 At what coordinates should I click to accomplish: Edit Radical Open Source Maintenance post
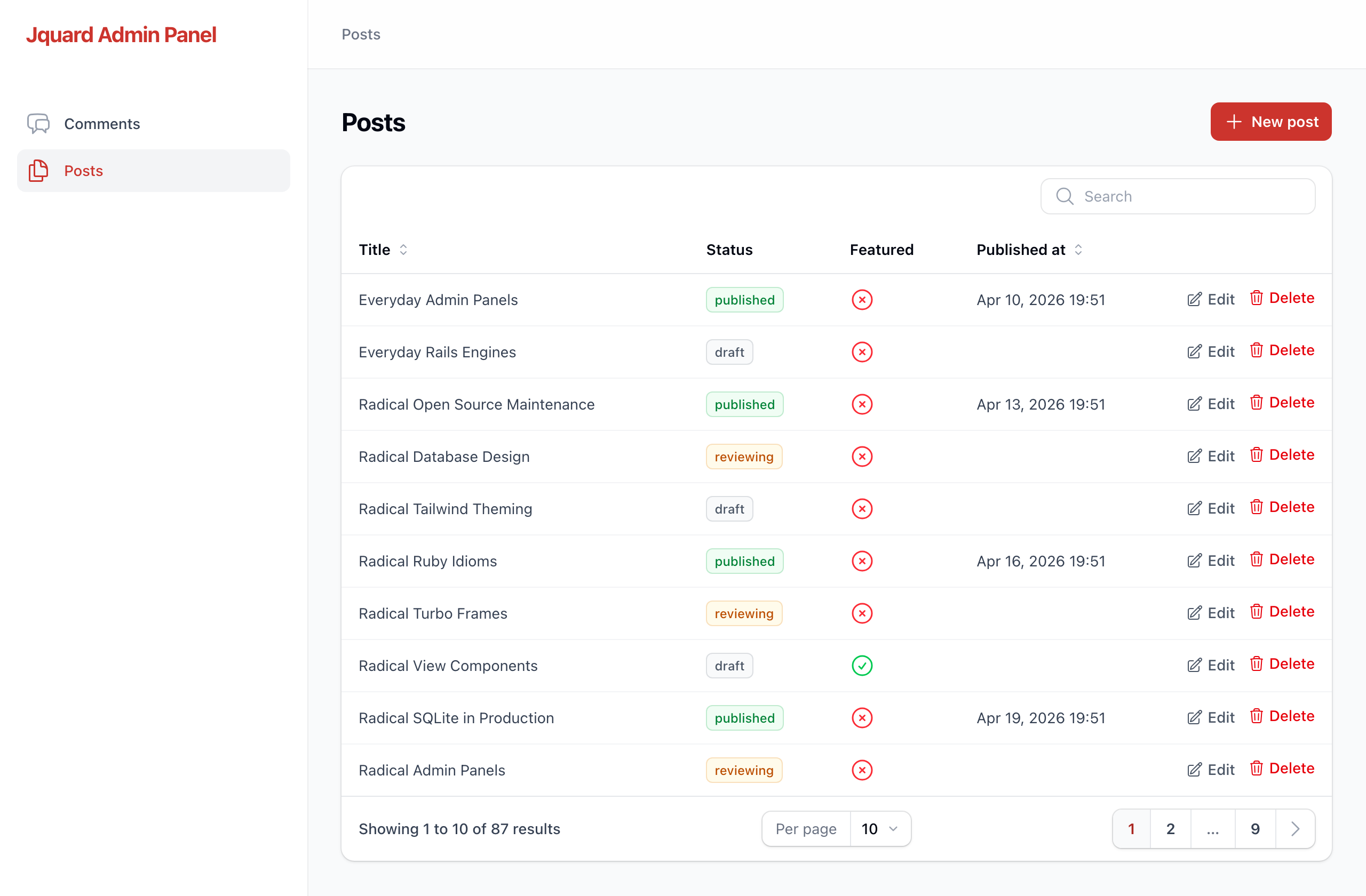coord(1211,404)
